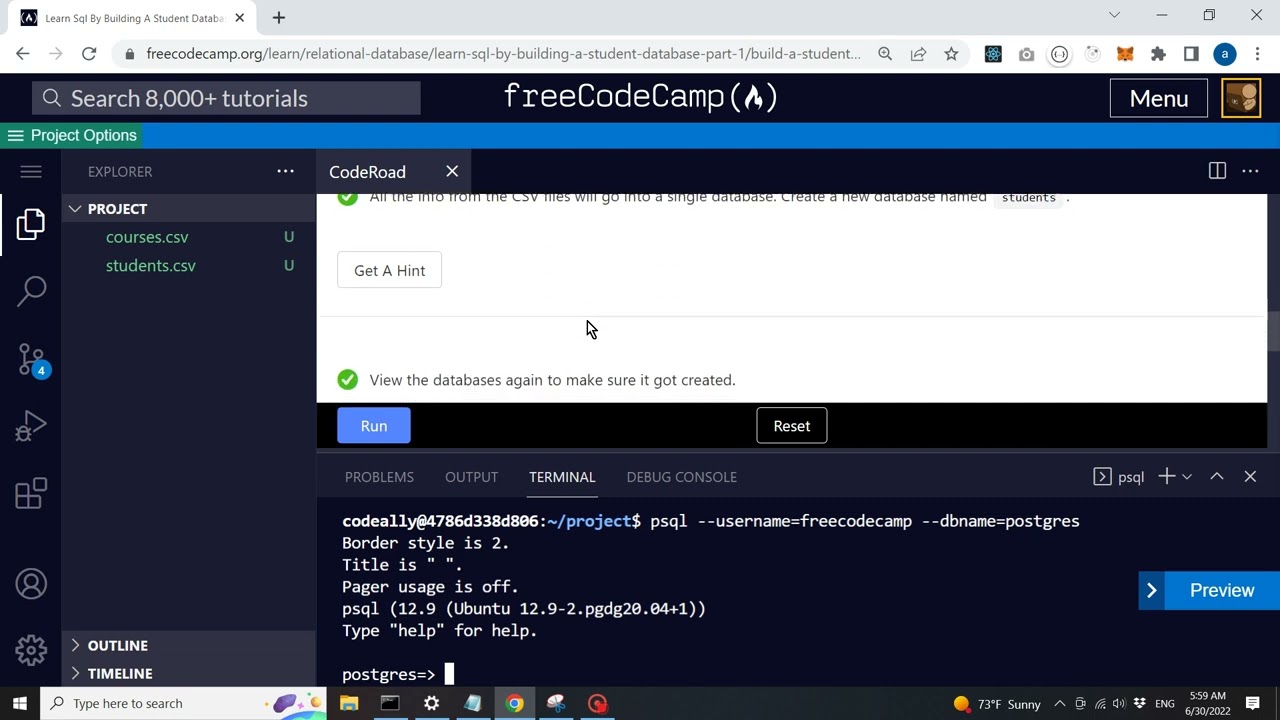Open the tab search chevron in Chrome

(x=1114, y=15)
